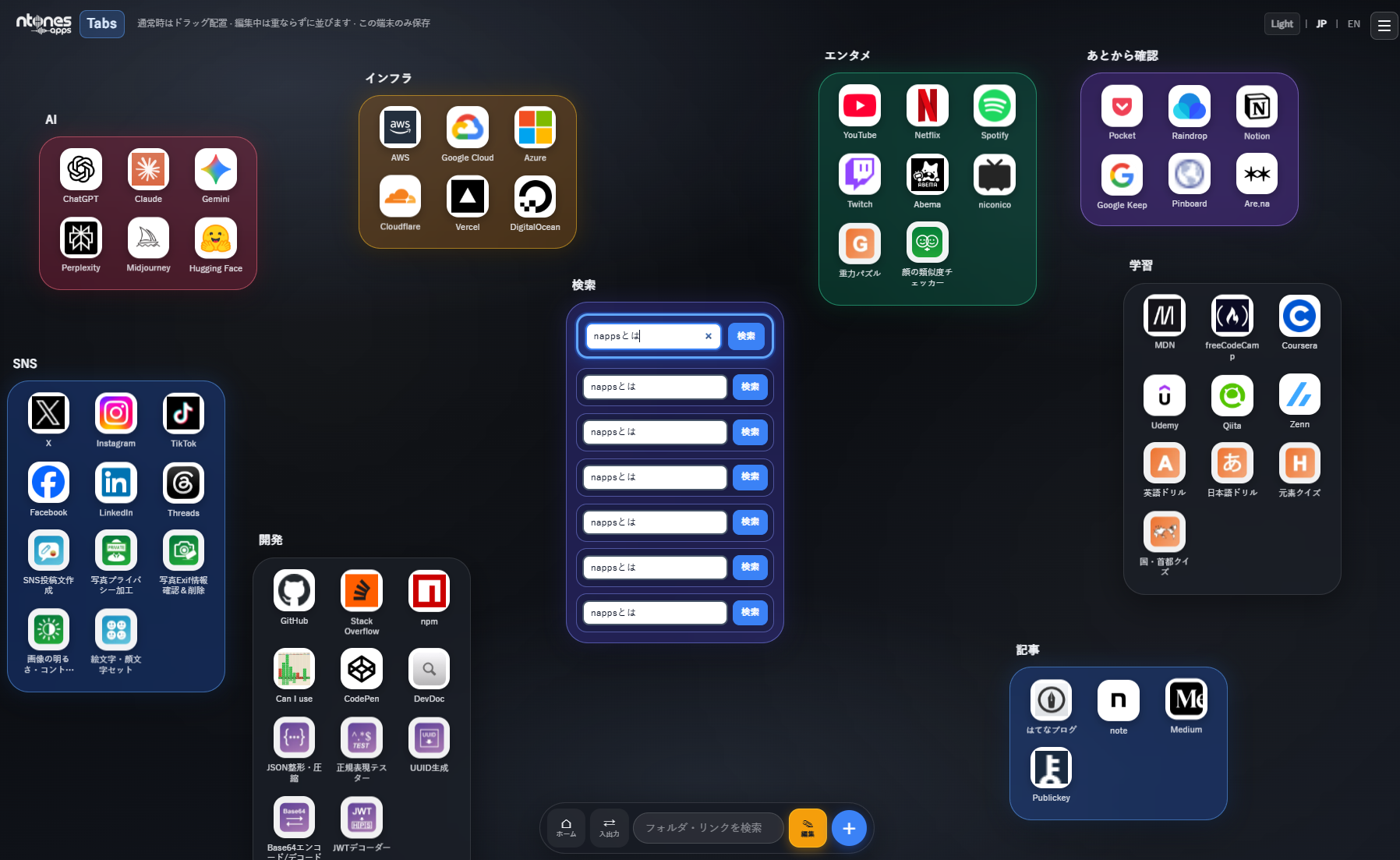Screen dimensions: 1400x860
Task: Launch CodePen
Action: 362,669
